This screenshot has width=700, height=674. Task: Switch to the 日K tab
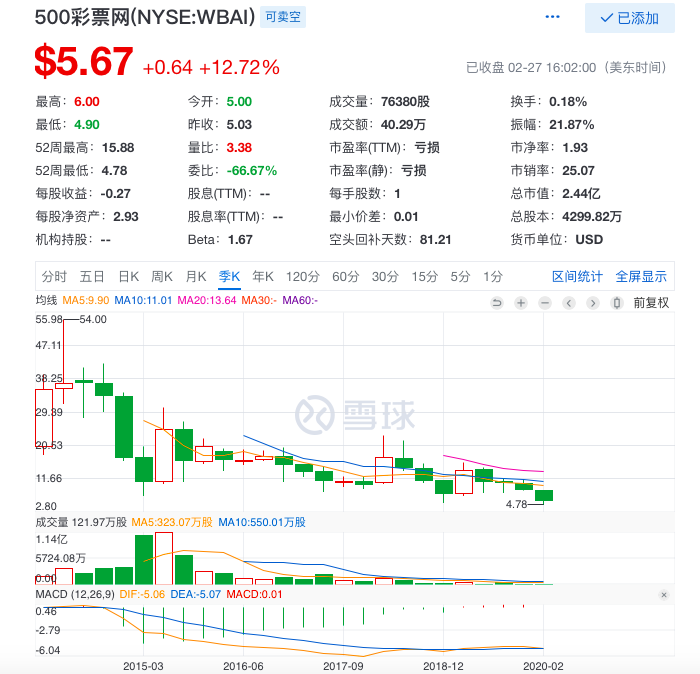point(129,276)
